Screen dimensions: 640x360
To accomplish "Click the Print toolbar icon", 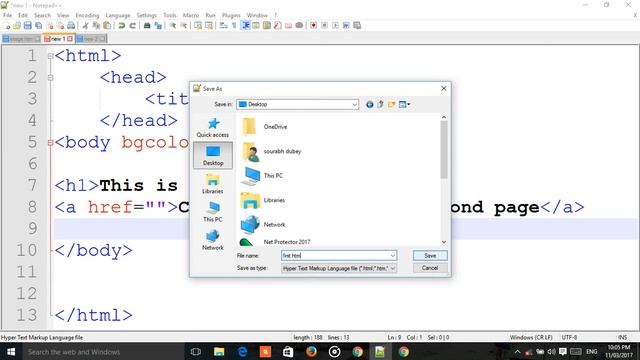I will 71,26.
